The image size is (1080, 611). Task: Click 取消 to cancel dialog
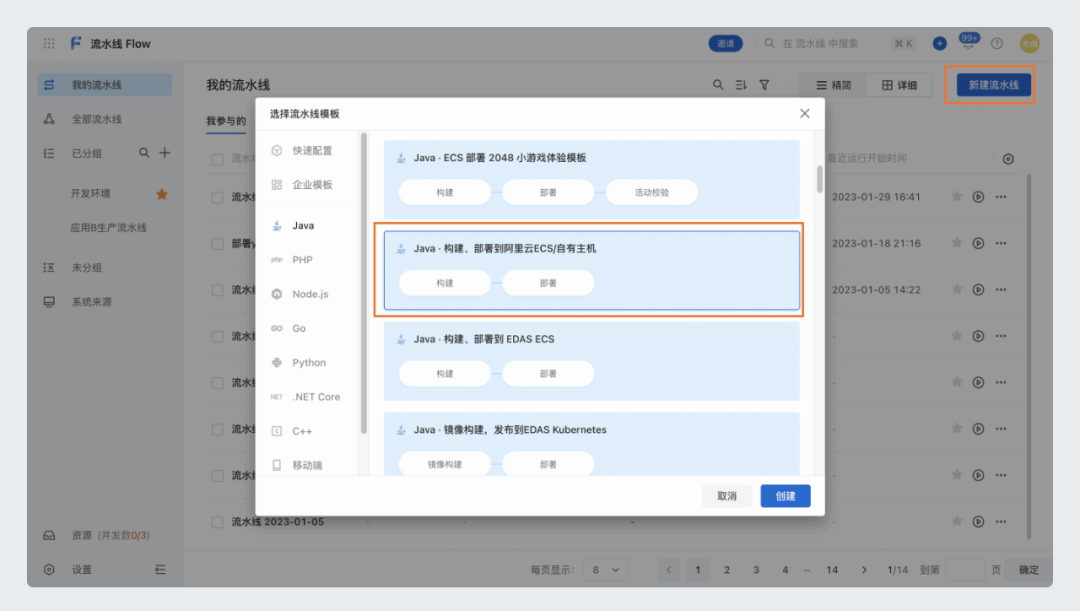(727, 496)
